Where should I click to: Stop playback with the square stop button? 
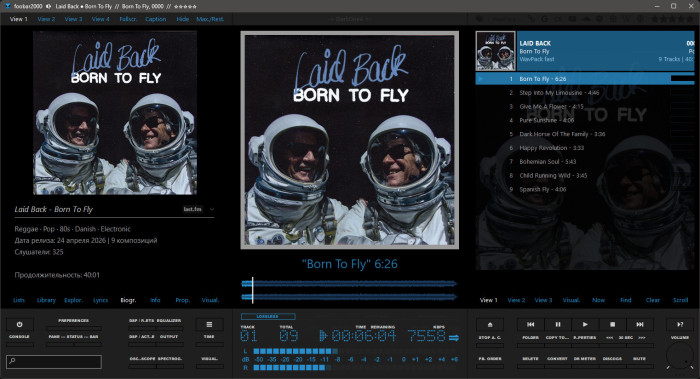[612, 325]
